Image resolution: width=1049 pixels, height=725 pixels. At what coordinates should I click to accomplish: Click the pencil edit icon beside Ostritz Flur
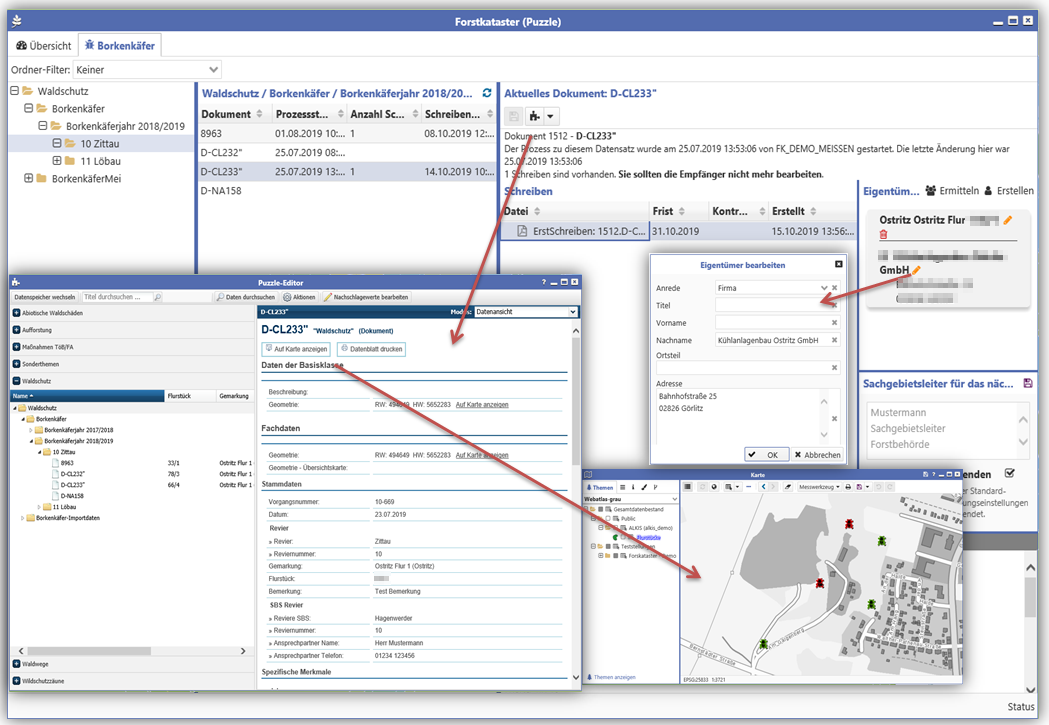1008,220
